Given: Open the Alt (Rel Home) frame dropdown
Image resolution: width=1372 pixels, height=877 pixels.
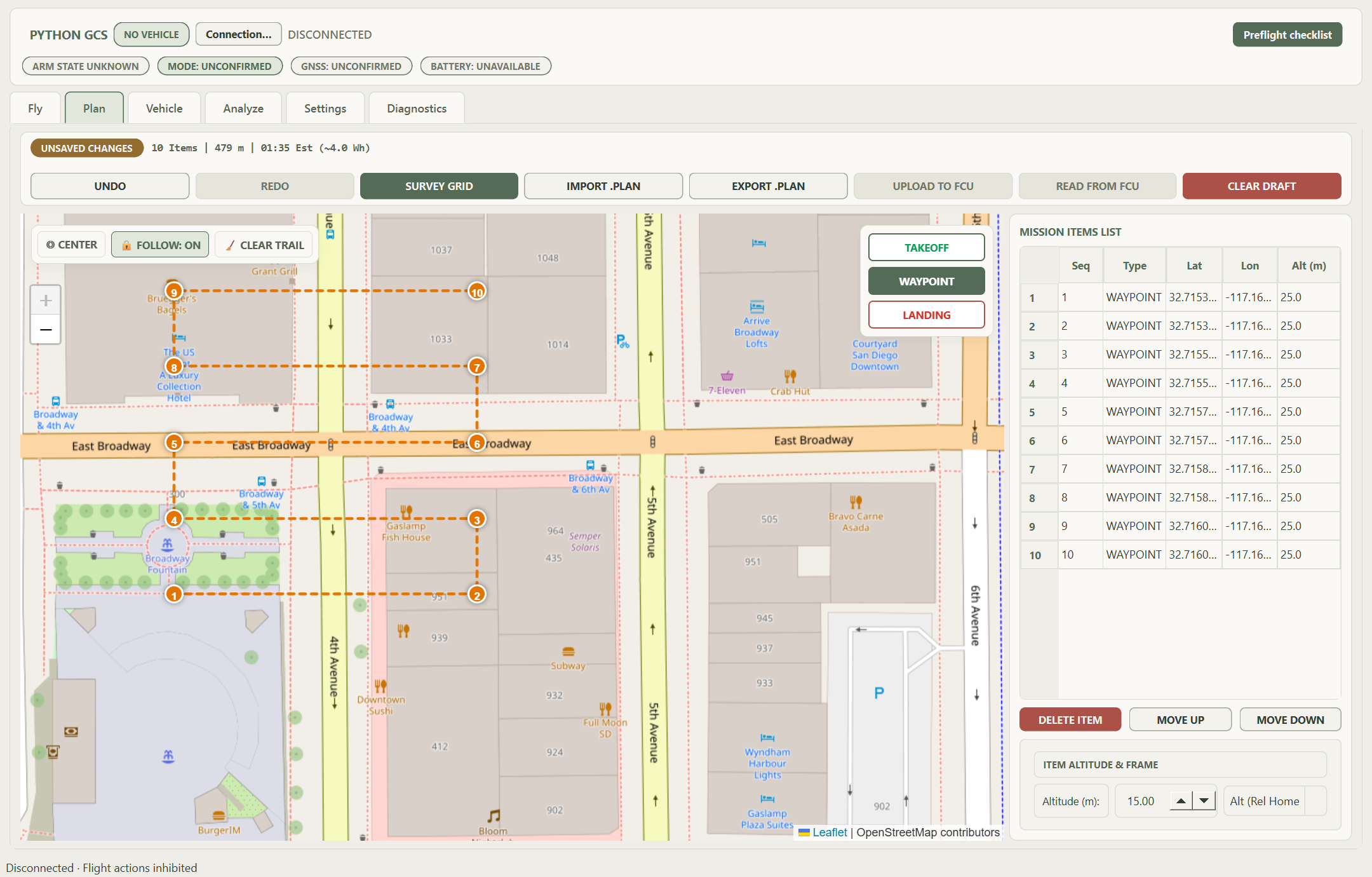Looking at the screenshot, I should (1275, 801).
